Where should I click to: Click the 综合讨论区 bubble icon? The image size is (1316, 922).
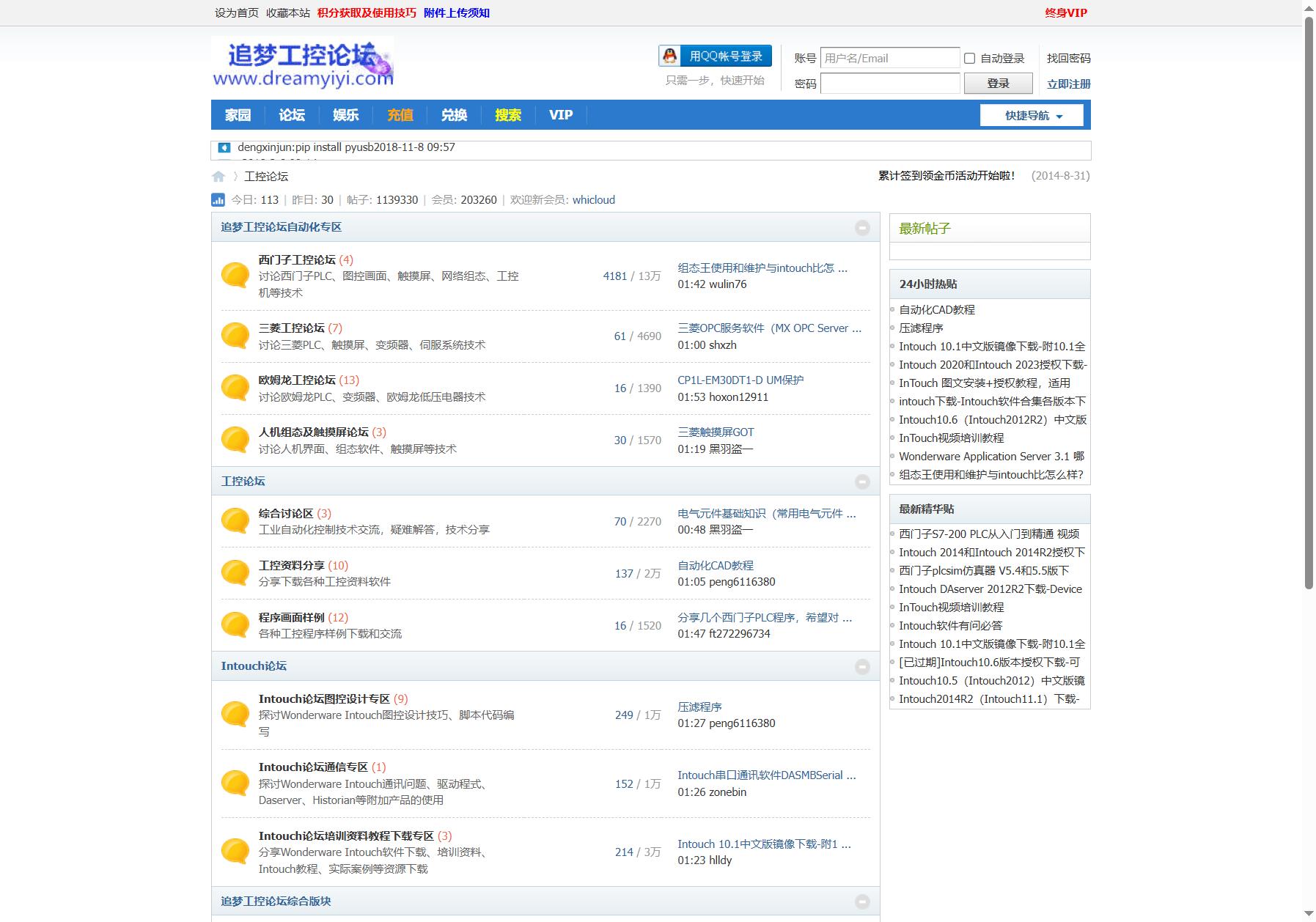235,521
